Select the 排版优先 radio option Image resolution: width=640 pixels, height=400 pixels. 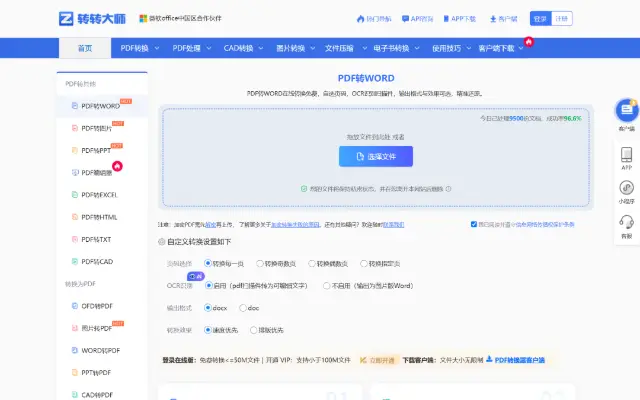click(x=253, y=330)
